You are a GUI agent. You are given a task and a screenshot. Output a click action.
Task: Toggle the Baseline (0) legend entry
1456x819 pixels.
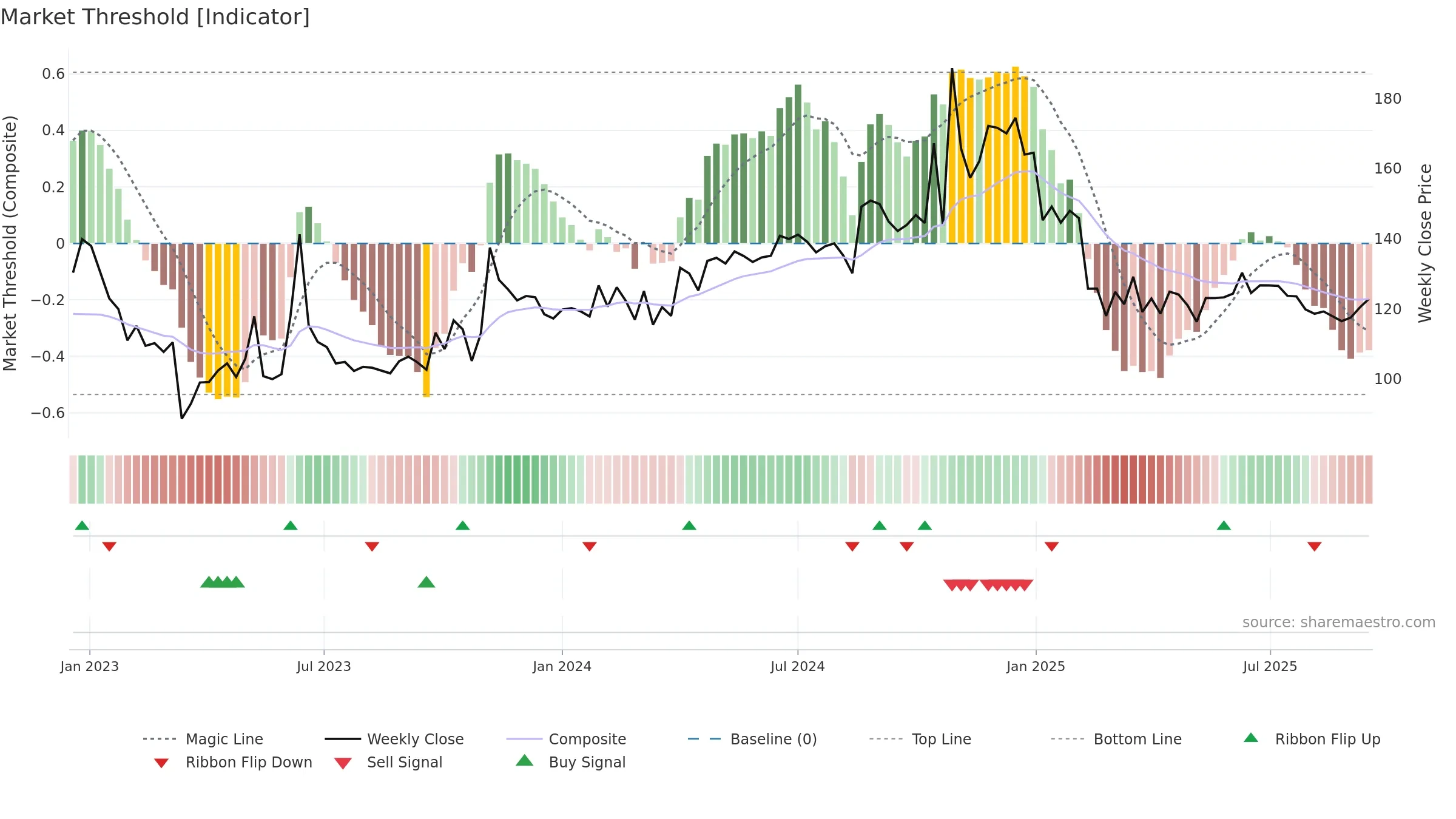752,739
